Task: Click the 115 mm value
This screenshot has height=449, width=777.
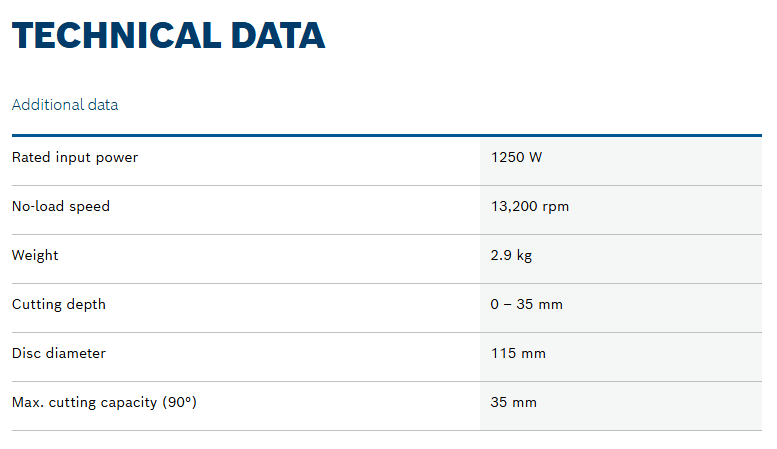Action: 518,353
